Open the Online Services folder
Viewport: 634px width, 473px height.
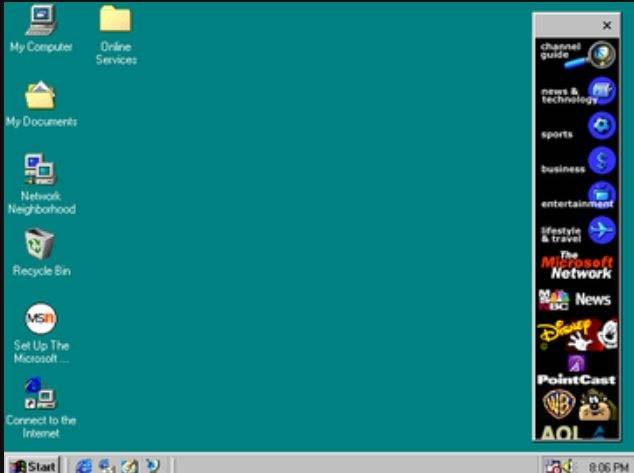[115, 20]
